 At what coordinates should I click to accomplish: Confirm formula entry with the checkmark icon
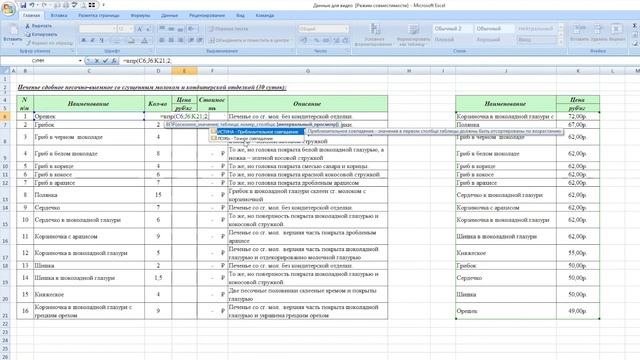(105, 61)
